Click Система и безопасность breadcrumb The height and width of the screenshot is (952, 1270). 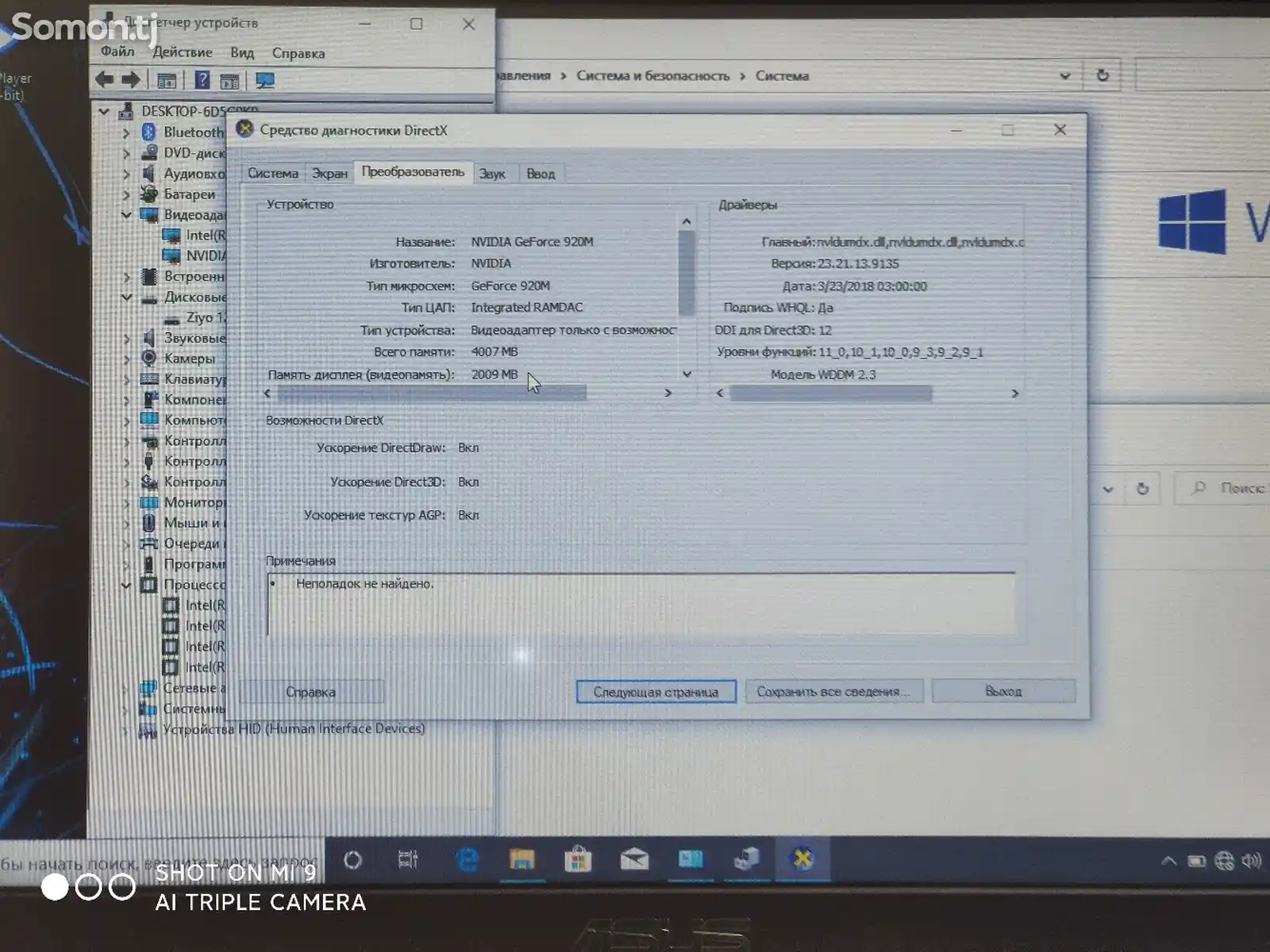point(652,75)
